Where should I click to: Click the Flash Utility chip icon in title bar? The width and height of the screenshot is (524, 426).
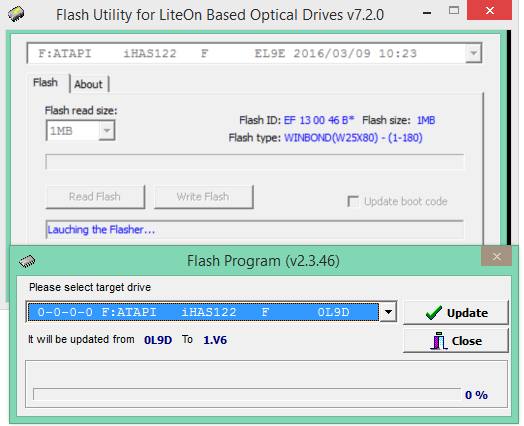16,14
